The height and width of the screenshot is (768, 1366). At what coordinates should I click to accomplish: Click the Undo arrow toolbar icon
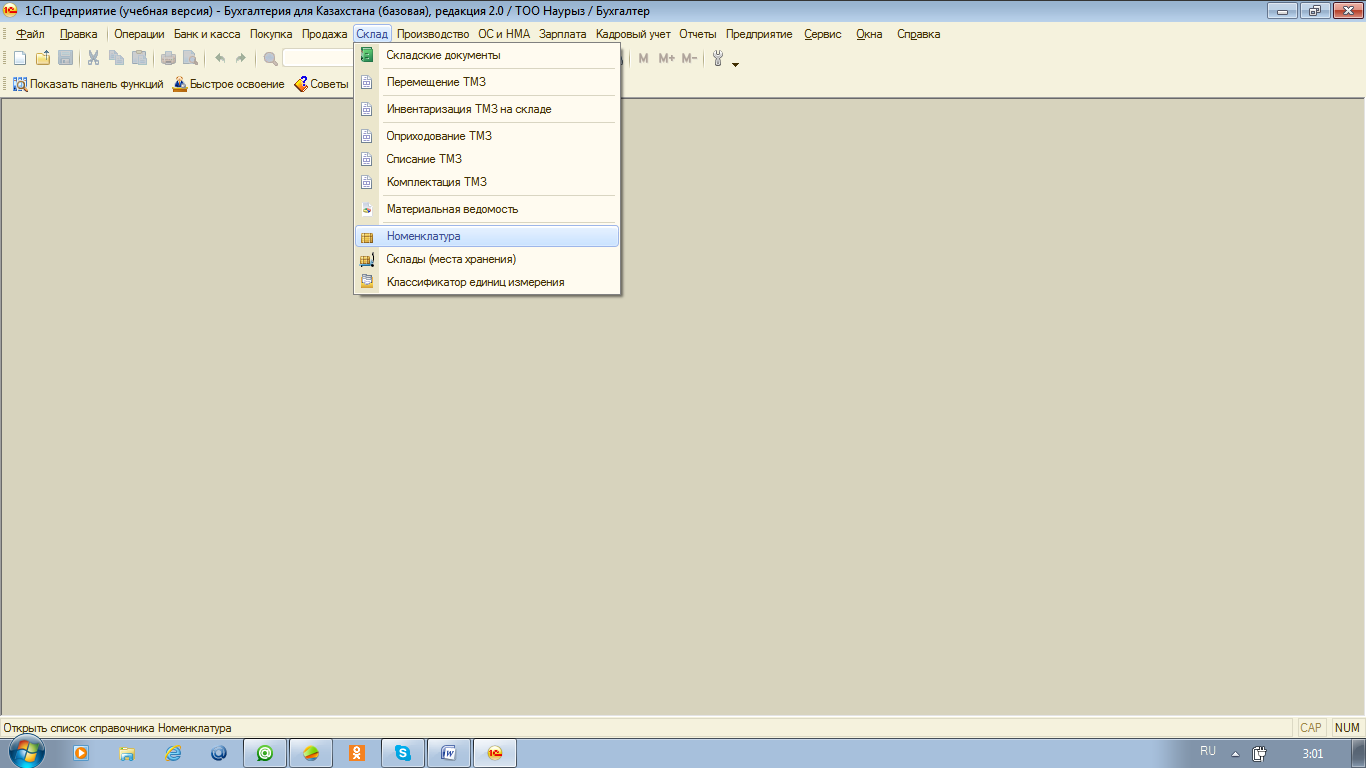220,58
